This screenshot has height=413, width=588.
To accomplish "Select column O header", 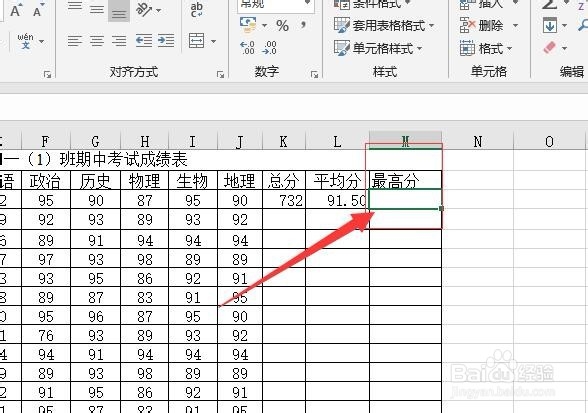I will 549,141.
